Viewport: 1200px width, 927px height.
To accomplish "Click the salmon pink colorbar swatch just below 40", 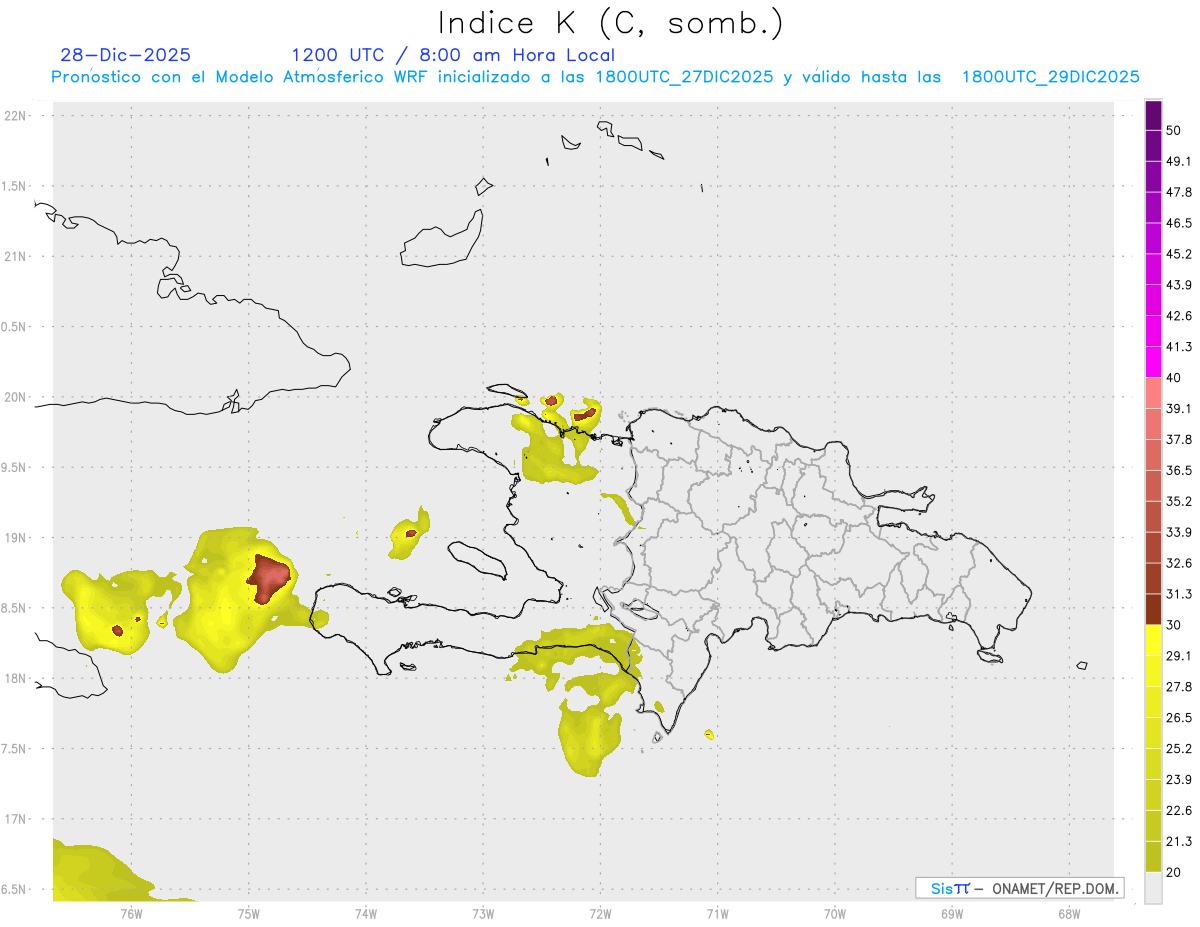I will click(1153, 393).
